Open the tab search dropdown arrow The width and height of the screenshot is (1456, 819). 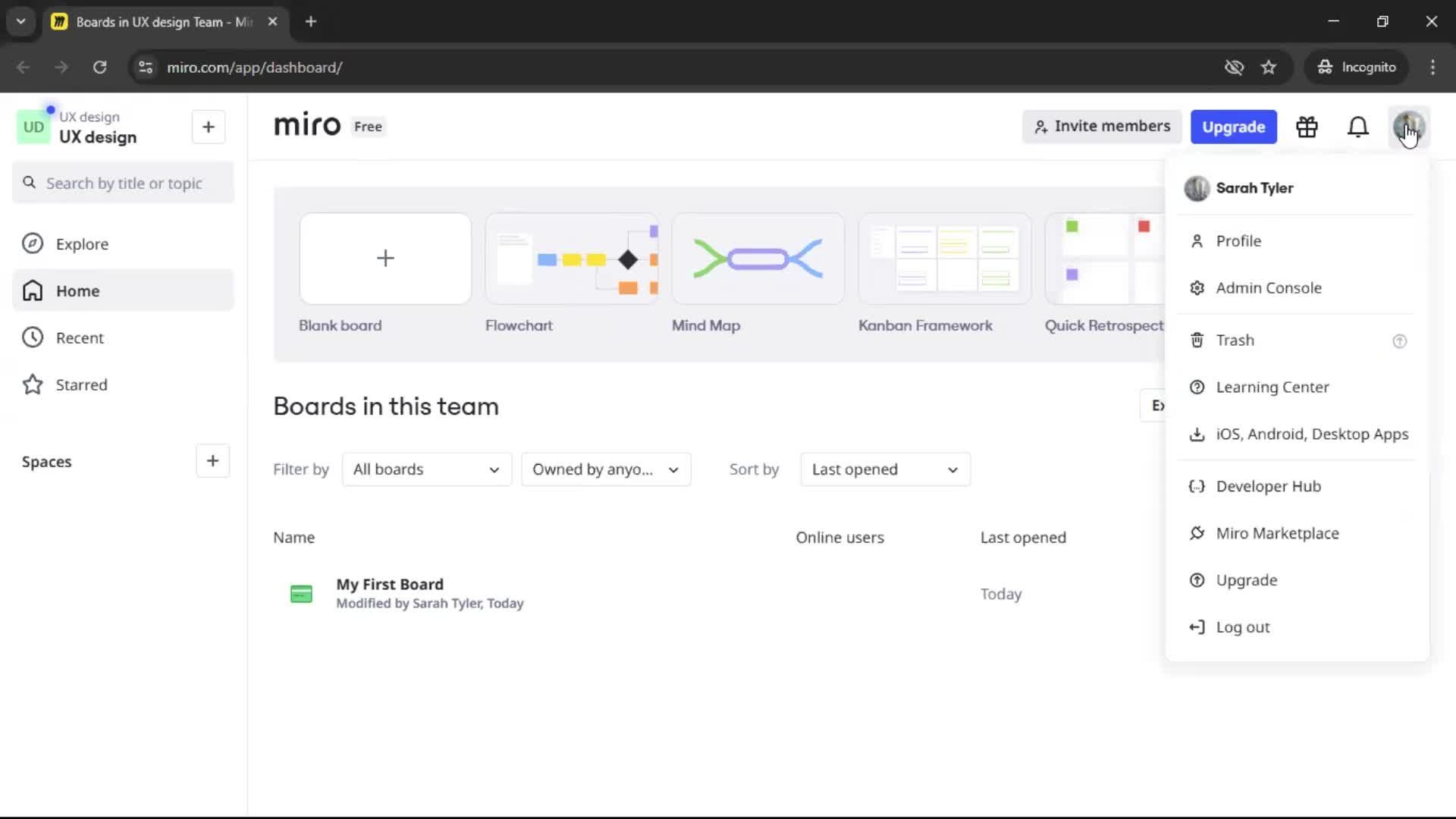pyautogui.click(x=21, y=22)
